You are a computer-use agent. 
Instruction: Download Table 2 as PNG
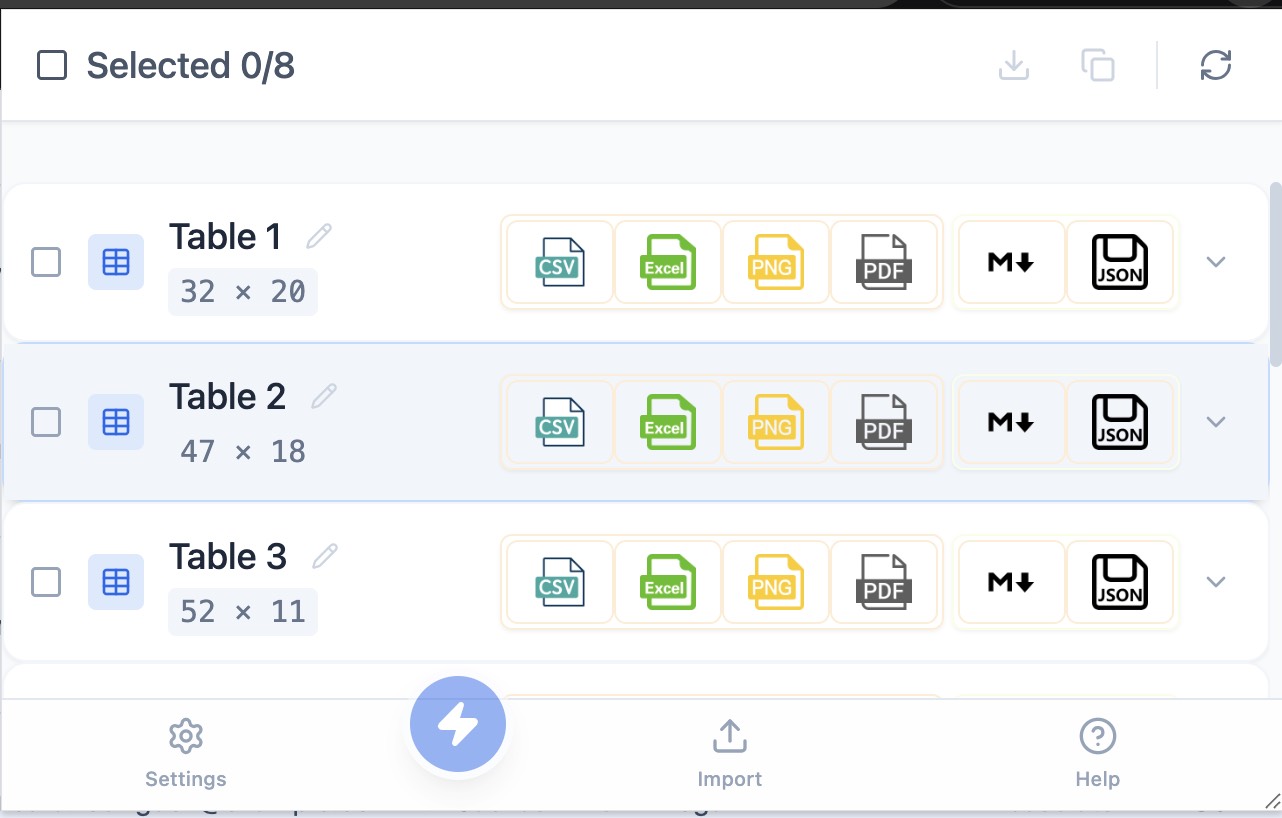tap(776, 422)
